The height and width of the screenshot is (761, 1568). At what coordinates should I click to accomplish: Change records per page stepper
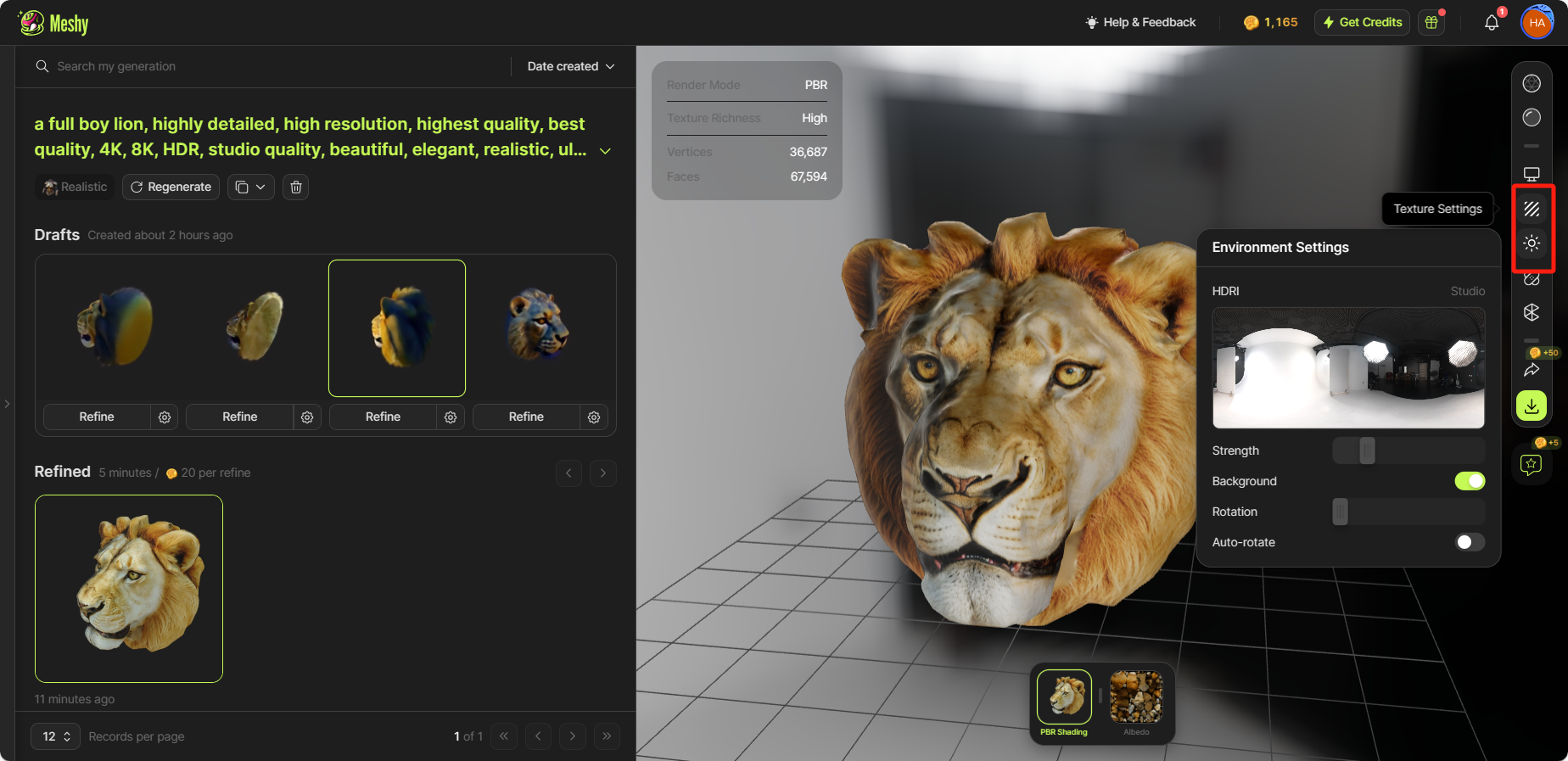click(x=55, y=736)
